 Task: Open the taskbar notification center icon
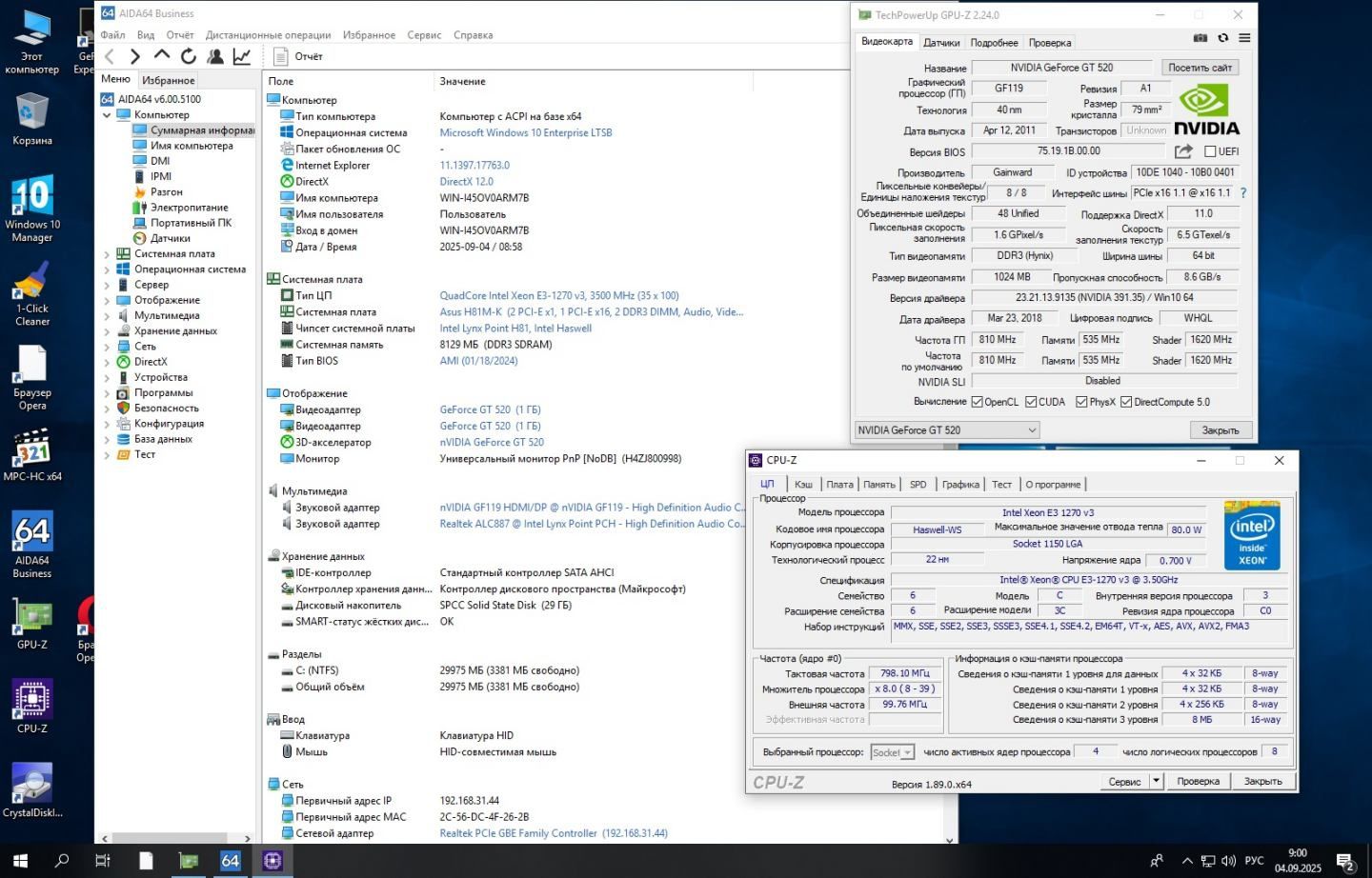pos(1346,862)
